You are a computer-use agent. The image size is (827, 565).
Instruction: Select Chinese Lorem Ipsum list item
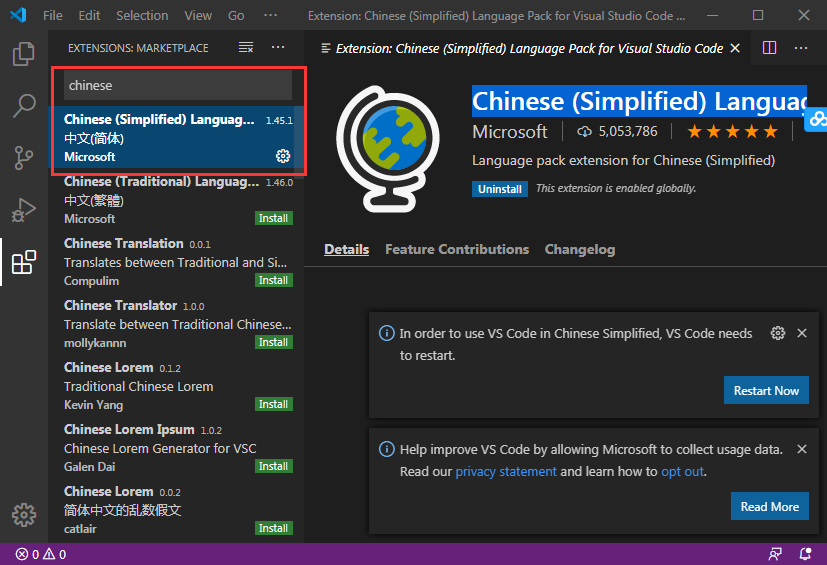pos(176,447)
